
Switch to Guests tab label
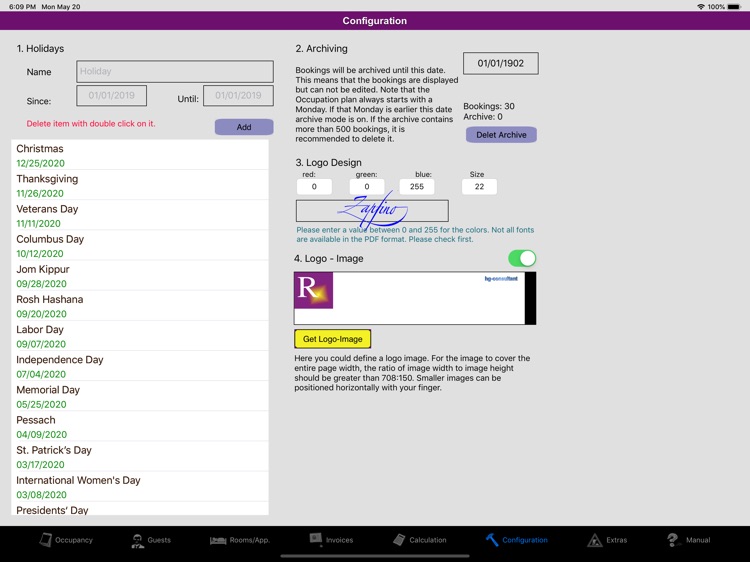(159, 540)
